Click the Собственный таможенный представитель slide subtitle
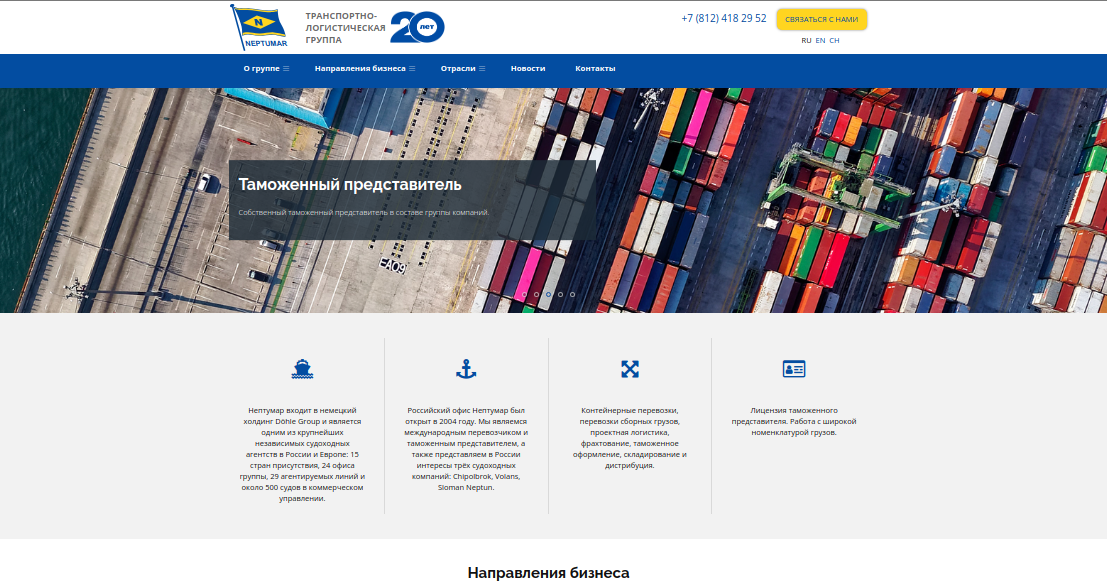Image resolution: width=1107 pixels, height=588 pixels. [x=364, y=212]
